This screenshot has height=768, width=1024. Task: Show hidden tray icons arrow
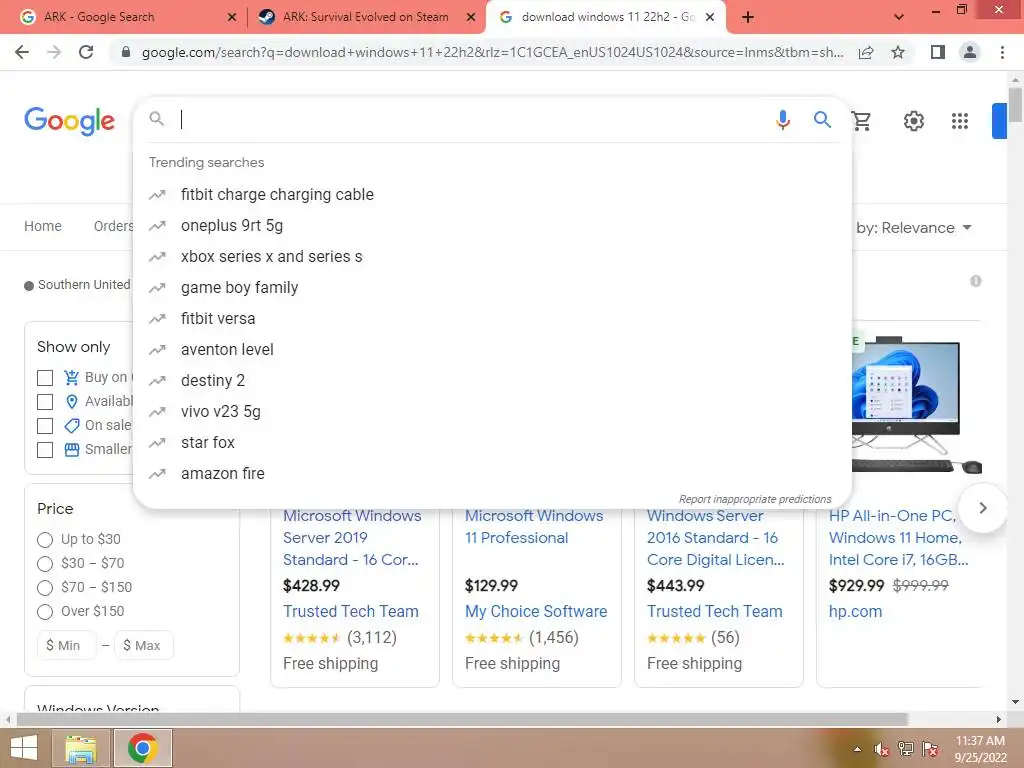(x=857, y=750)
